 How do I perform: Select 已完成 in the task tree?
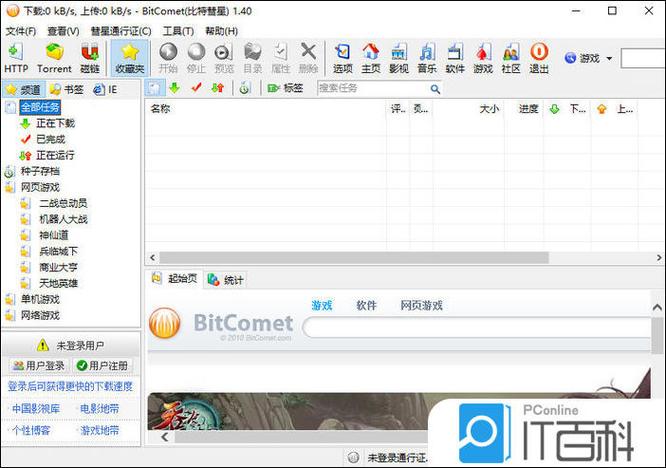pyautogui.click(x=51, y=139)
